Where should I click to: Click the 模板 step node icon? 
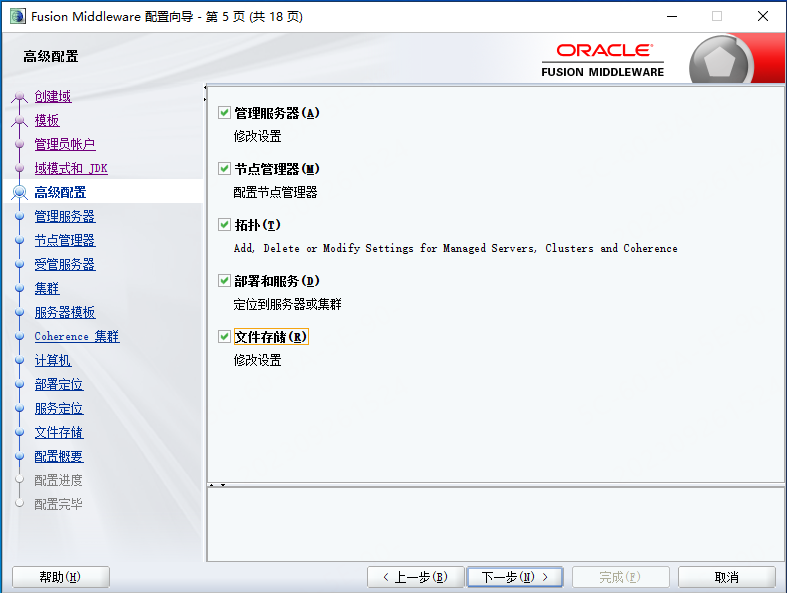click(x=20, y=121)
